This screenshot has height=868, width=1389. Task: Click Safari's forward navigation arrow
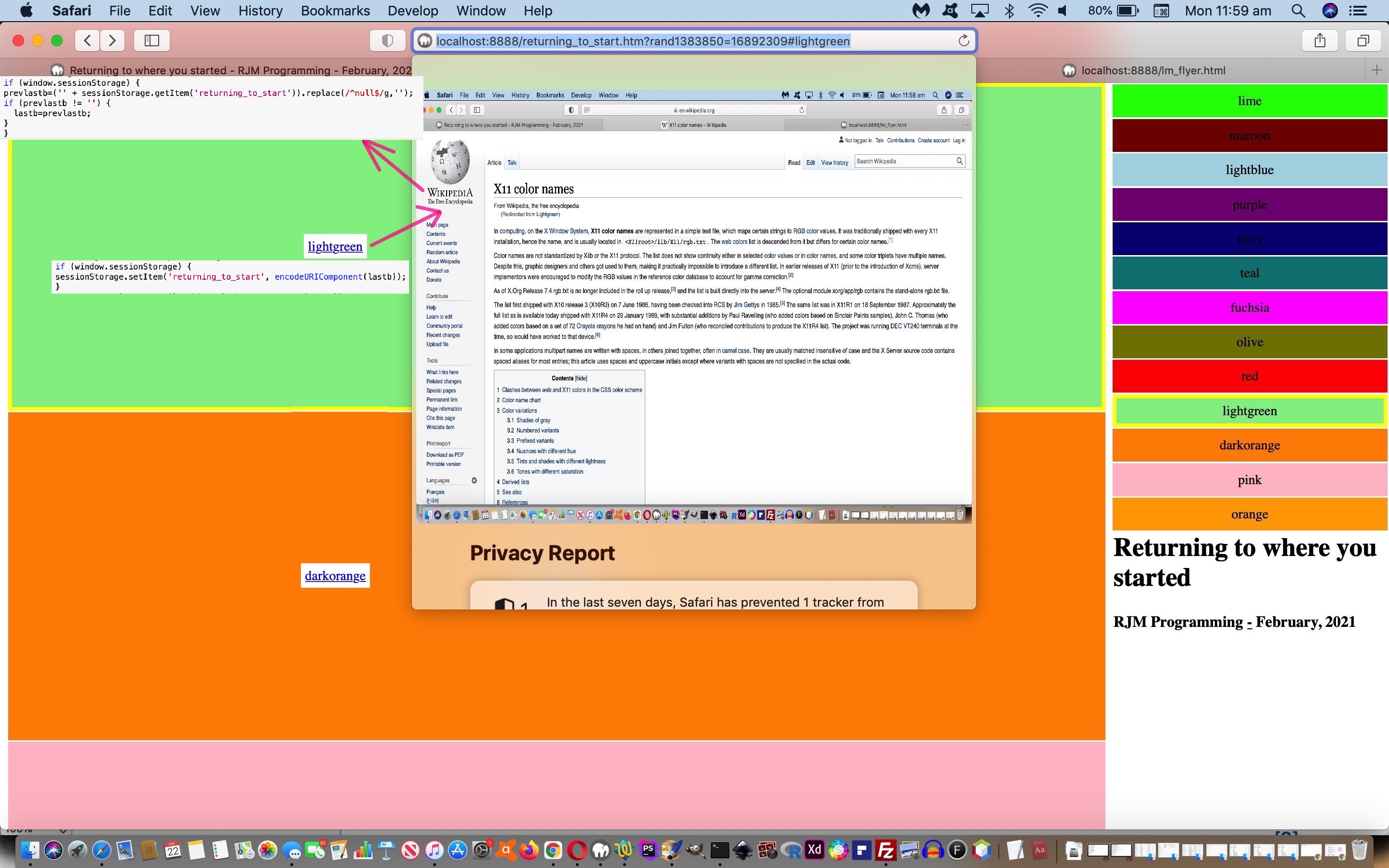pyautogui.click(x=112, y=40)
